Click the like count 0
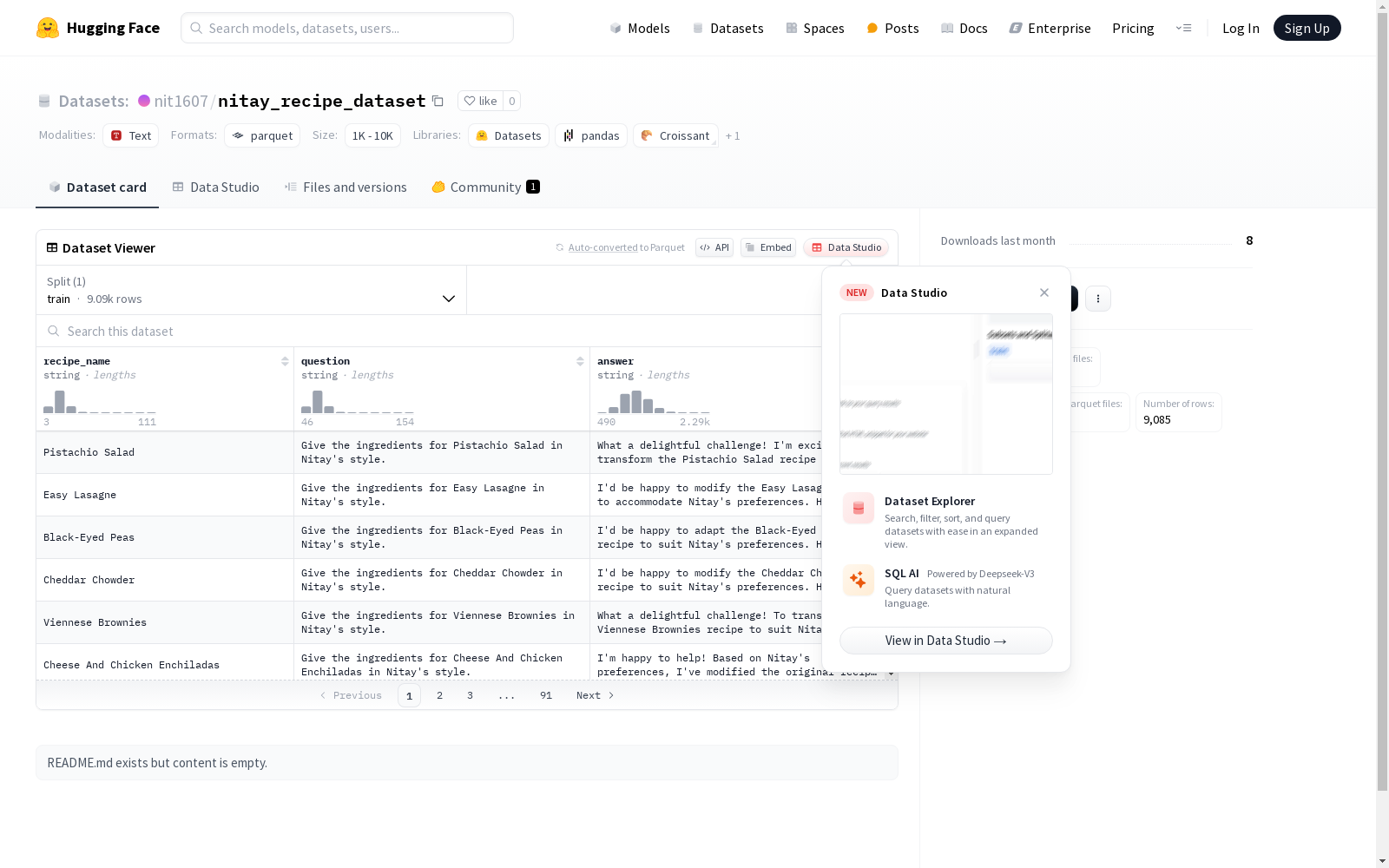Screen dimensions: 1389x868 click(512, 101)
